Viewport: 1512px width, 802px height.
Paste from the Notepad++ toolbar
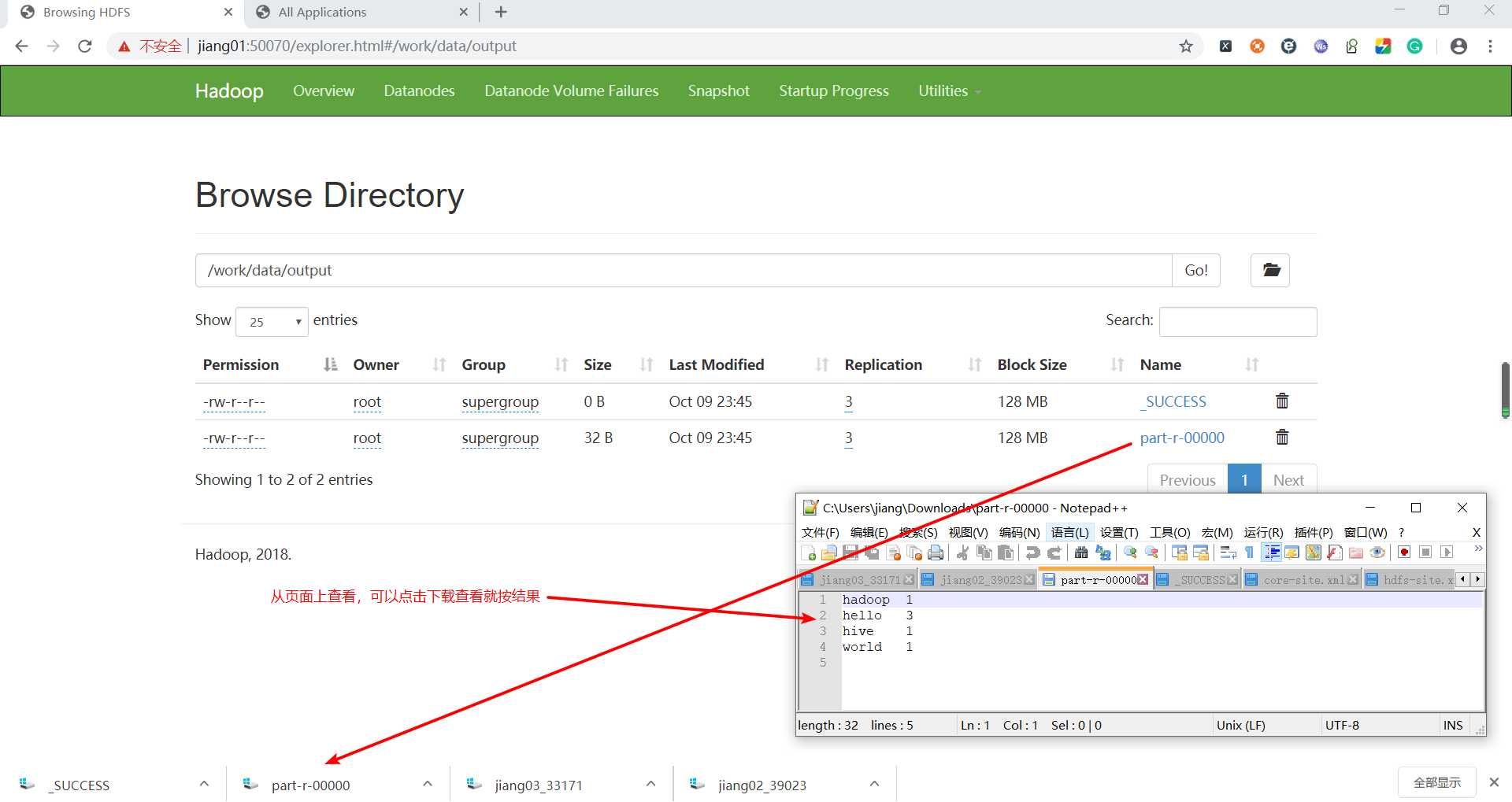[x=1006, y=553]
